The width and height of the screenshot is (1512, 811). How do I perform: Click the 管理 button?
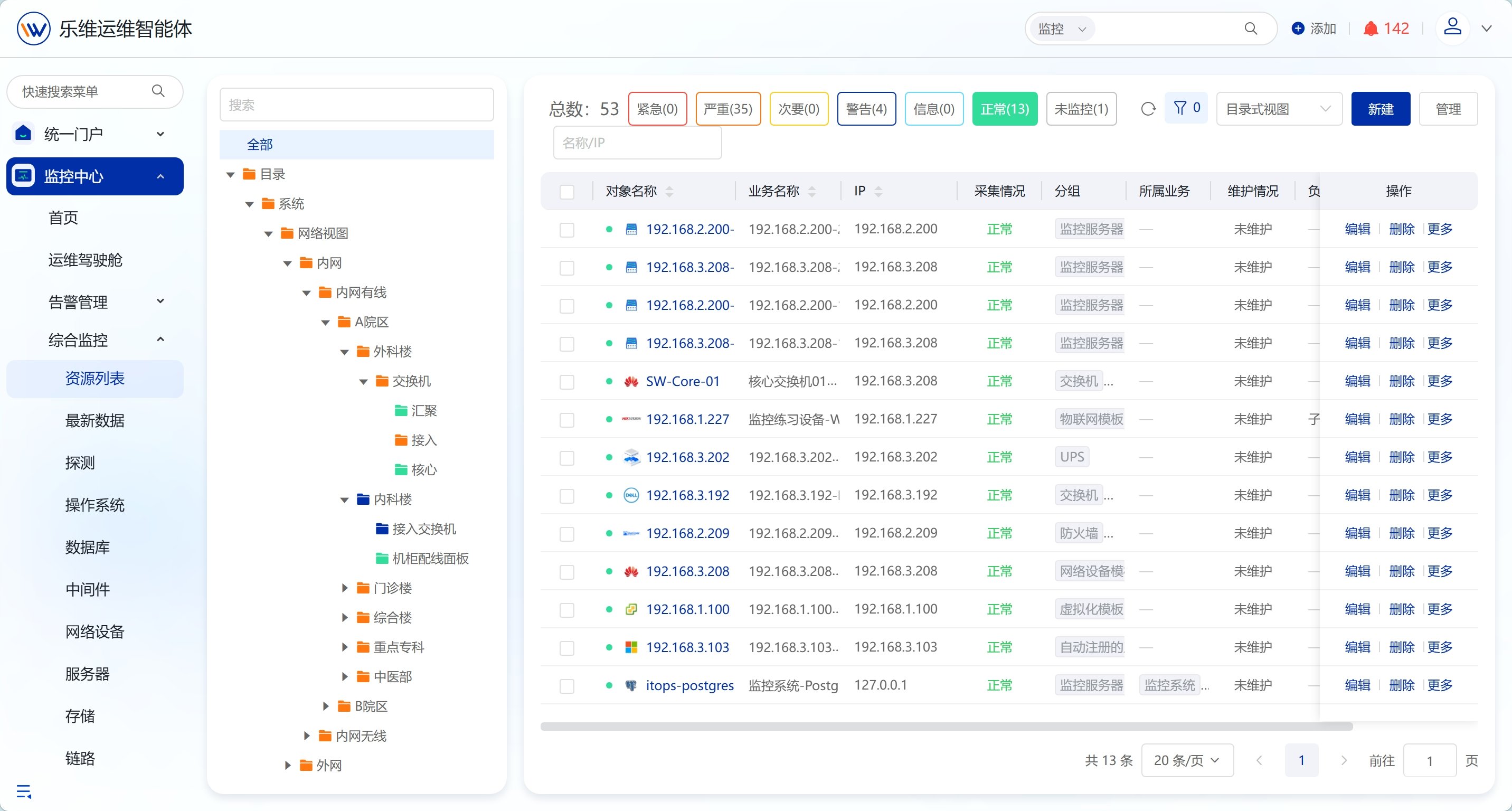tap(1448, 109)
